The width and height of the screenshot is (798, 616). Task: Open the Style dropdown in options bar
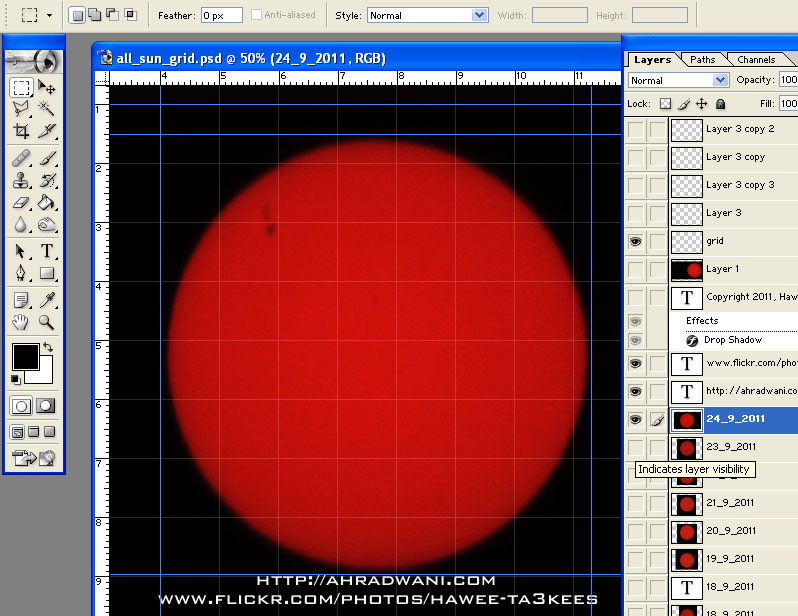coord(479,16)
